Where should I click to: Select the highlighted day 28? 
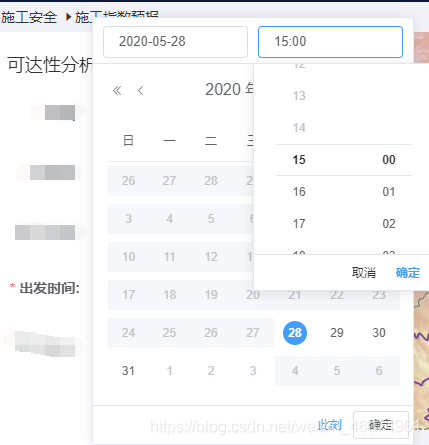(x=295, y=333)
